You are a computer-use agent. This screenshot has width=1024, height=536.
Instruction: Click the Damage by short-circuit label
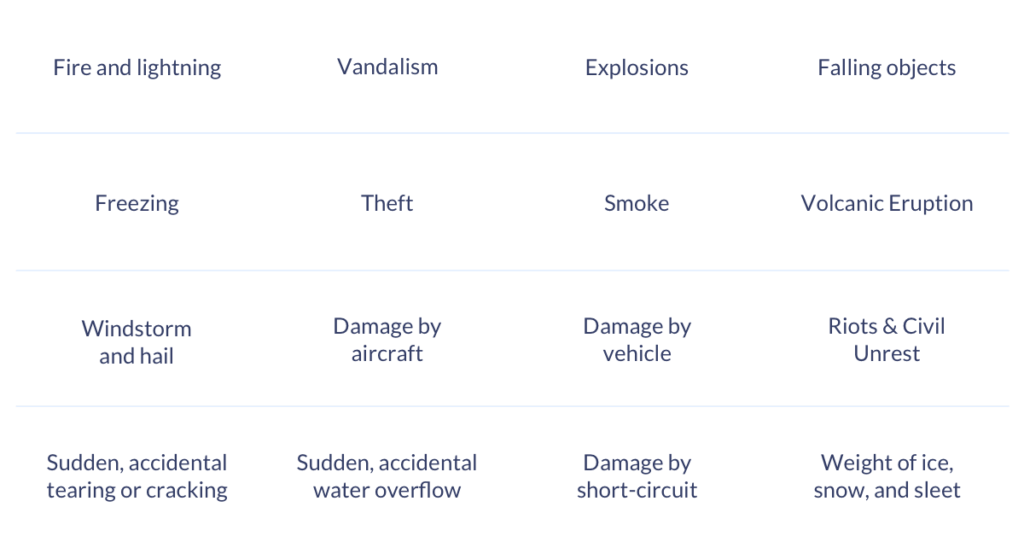coord(637,476)
